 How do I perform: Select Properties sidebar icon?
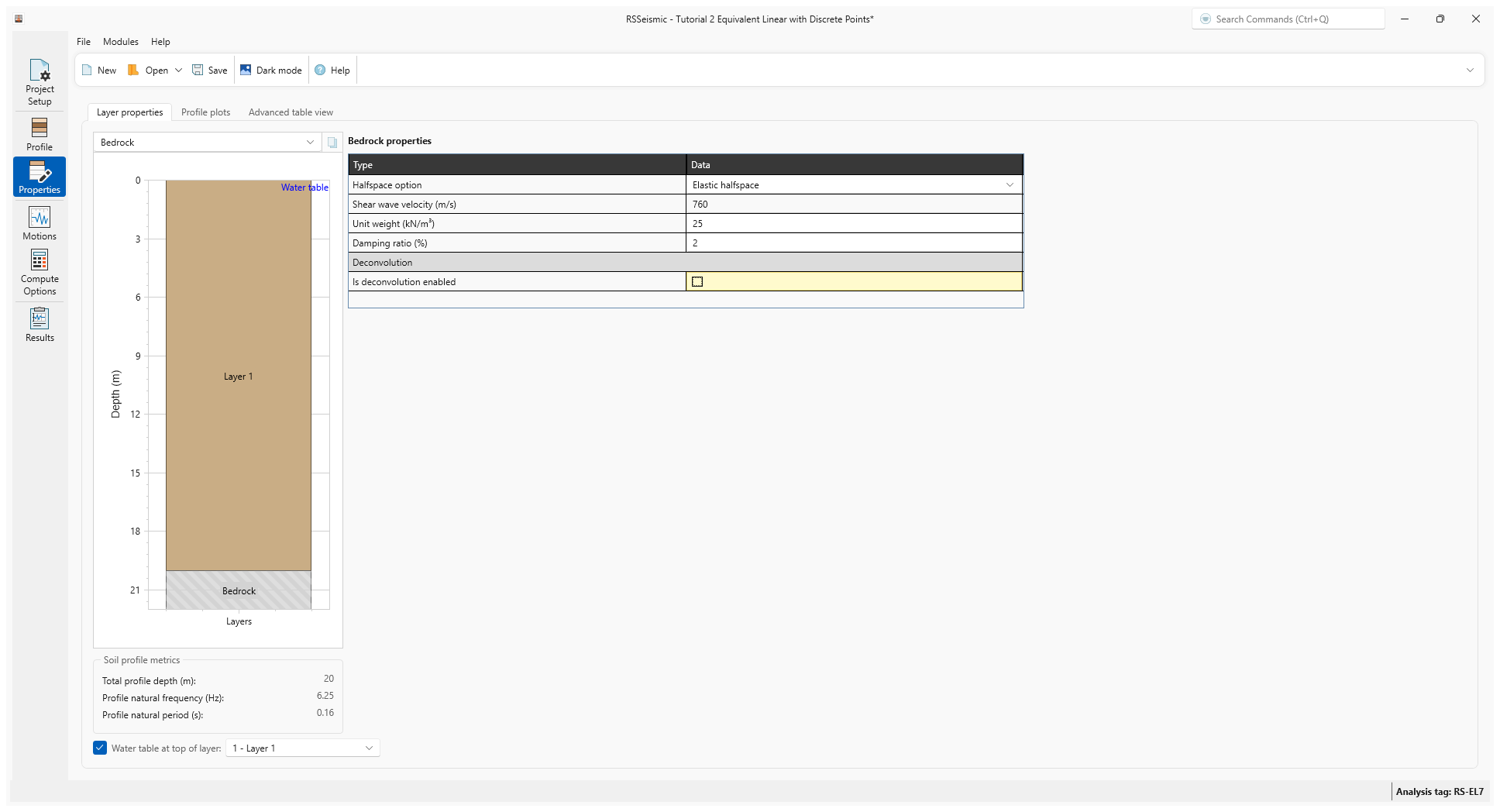click(40, 177)
